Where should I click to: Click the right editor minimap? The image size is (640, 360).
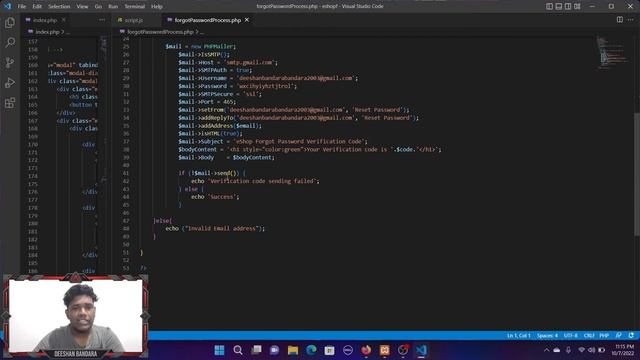point(613,53)
